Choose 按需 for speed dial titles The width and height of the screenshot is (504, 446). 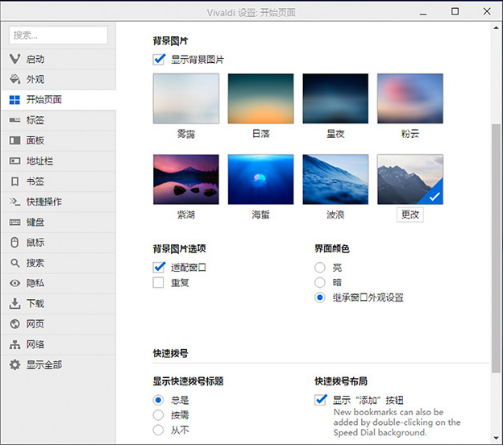pos(158,415)
